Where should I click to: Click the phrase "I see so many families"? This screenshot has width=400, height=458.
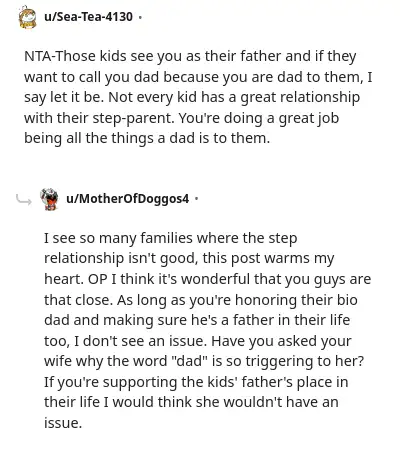pyautogui.click(x=118, y=238)
